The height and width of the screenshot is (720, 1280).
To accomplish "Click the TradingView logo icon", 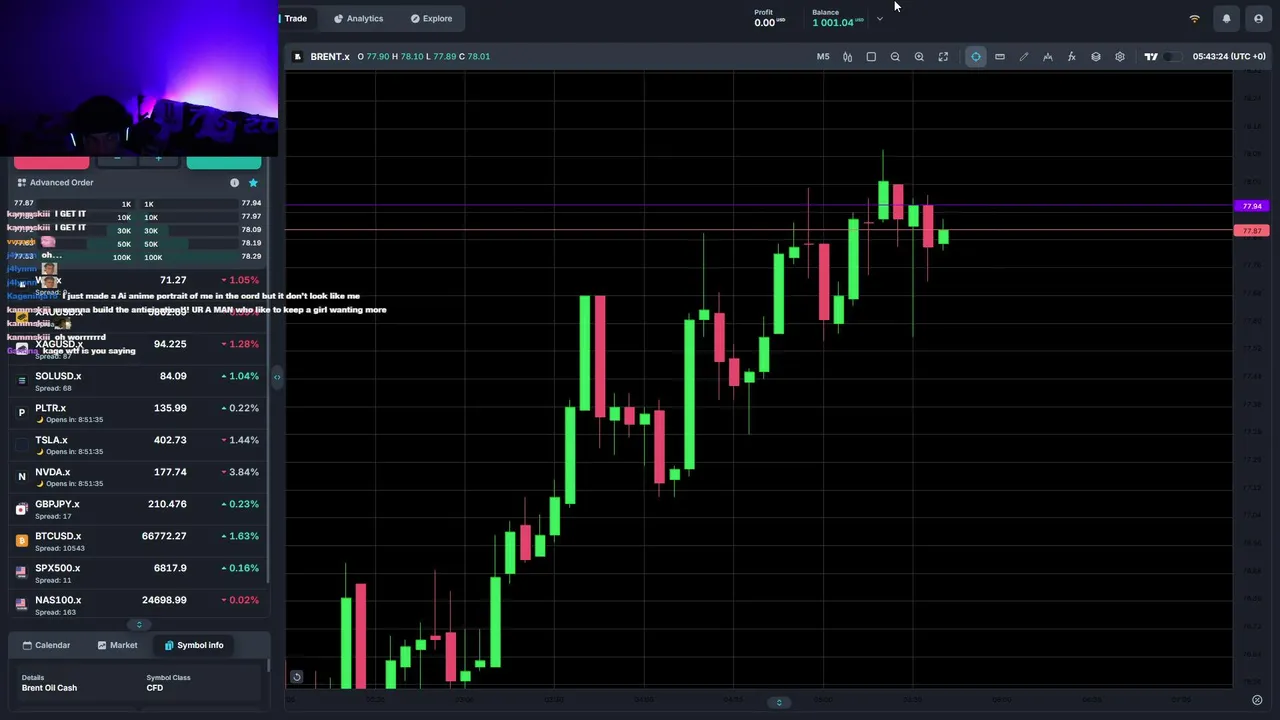I will 1151,57.
